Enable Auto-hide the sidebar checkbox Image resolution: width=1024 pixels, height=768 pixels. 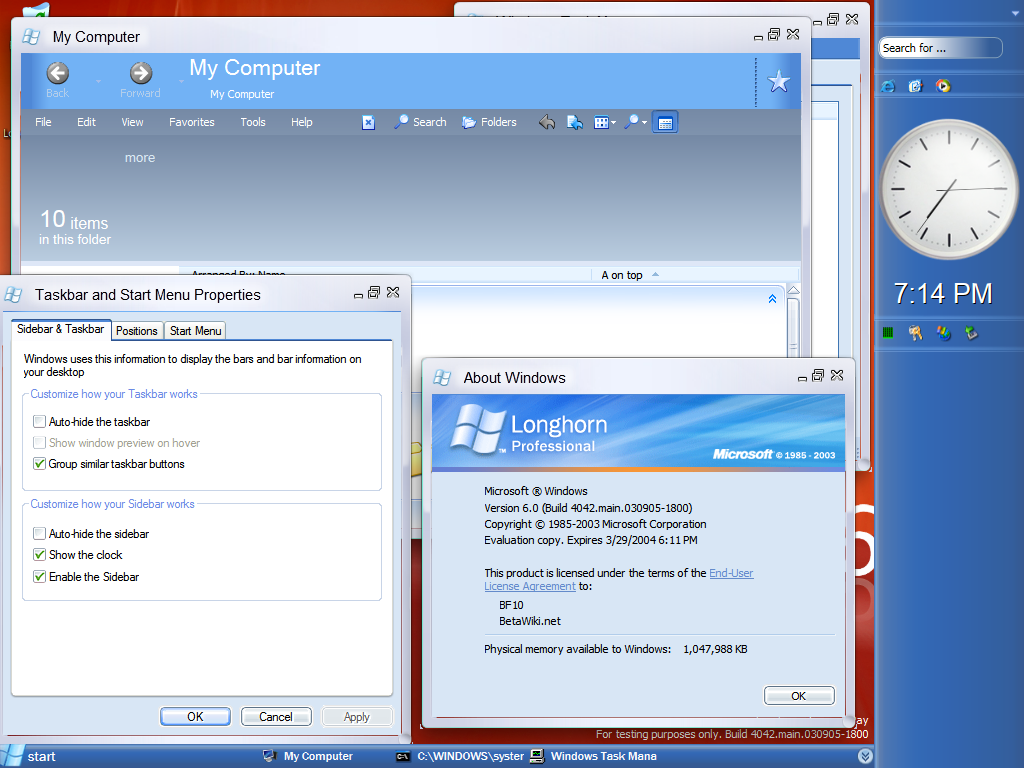point(39,534)
